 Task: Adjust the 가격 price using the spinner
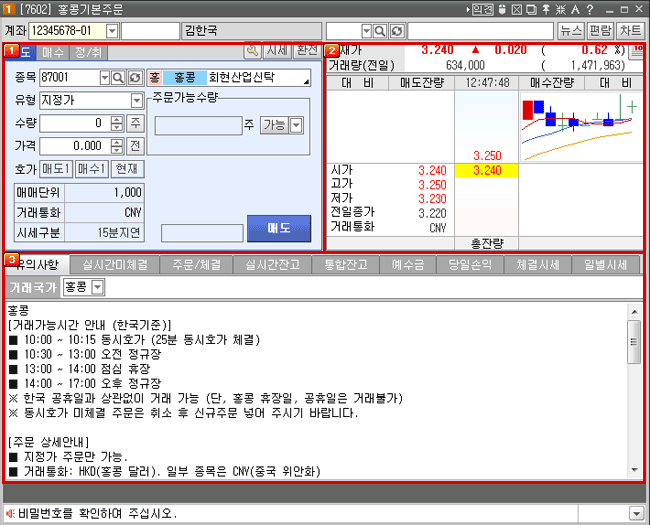pyautogui.click(x=117, y=145)
